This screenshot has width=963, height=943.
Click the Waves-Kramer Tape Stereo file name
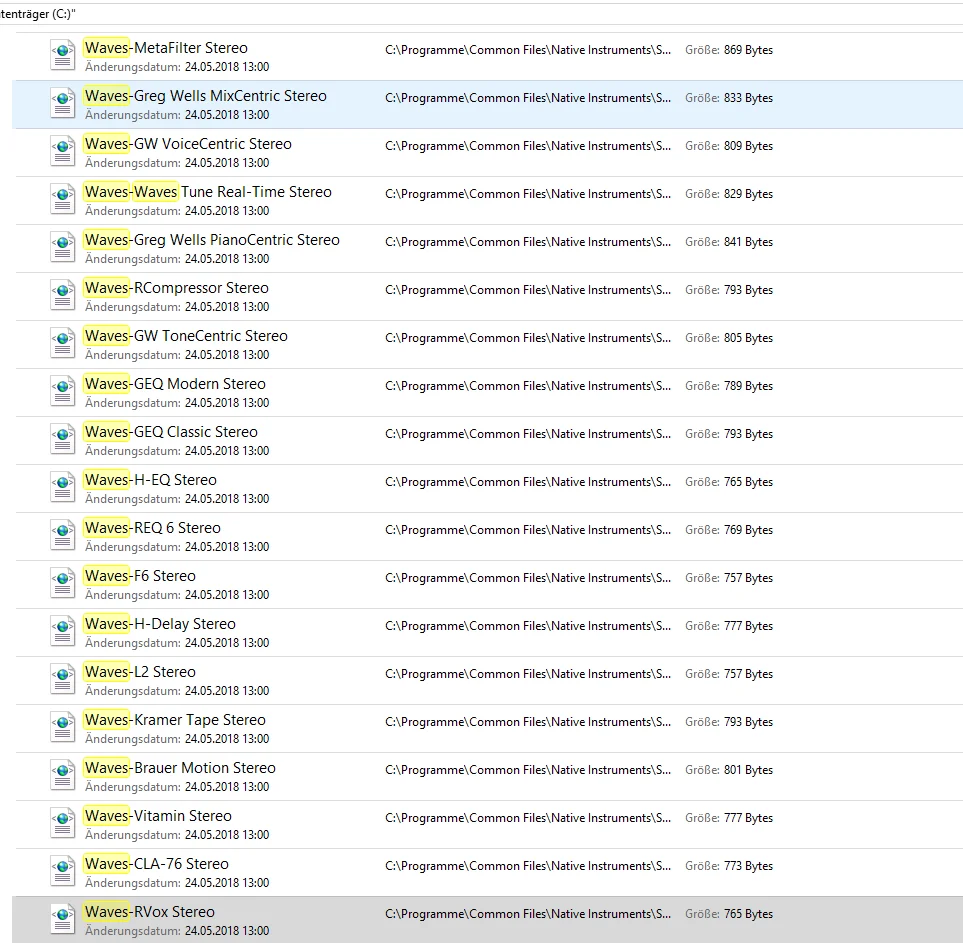click(175, 720)
